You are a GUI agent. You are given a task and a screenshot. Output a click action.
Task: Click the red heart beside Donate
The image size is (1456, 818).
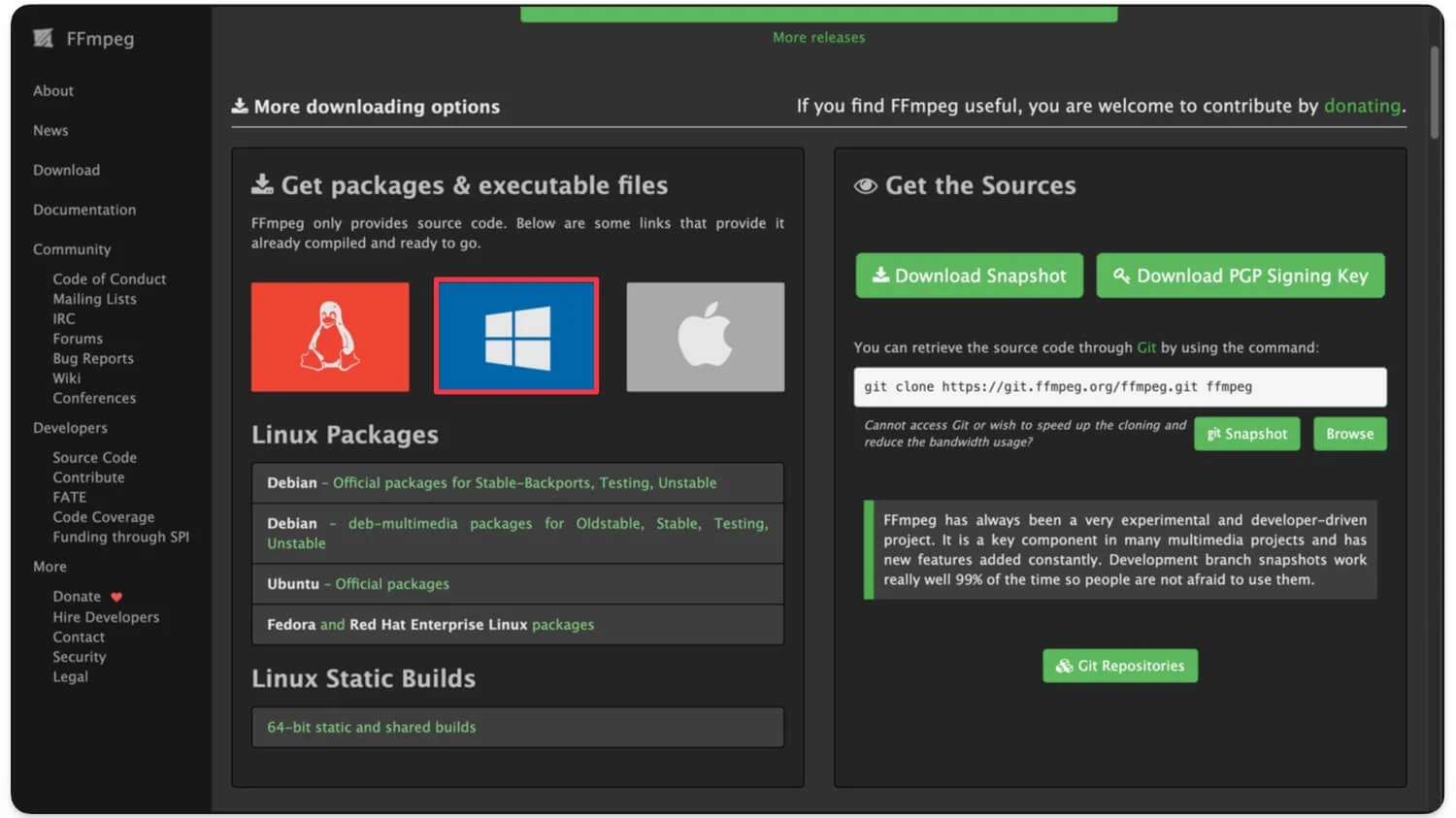tap(116, 597)
